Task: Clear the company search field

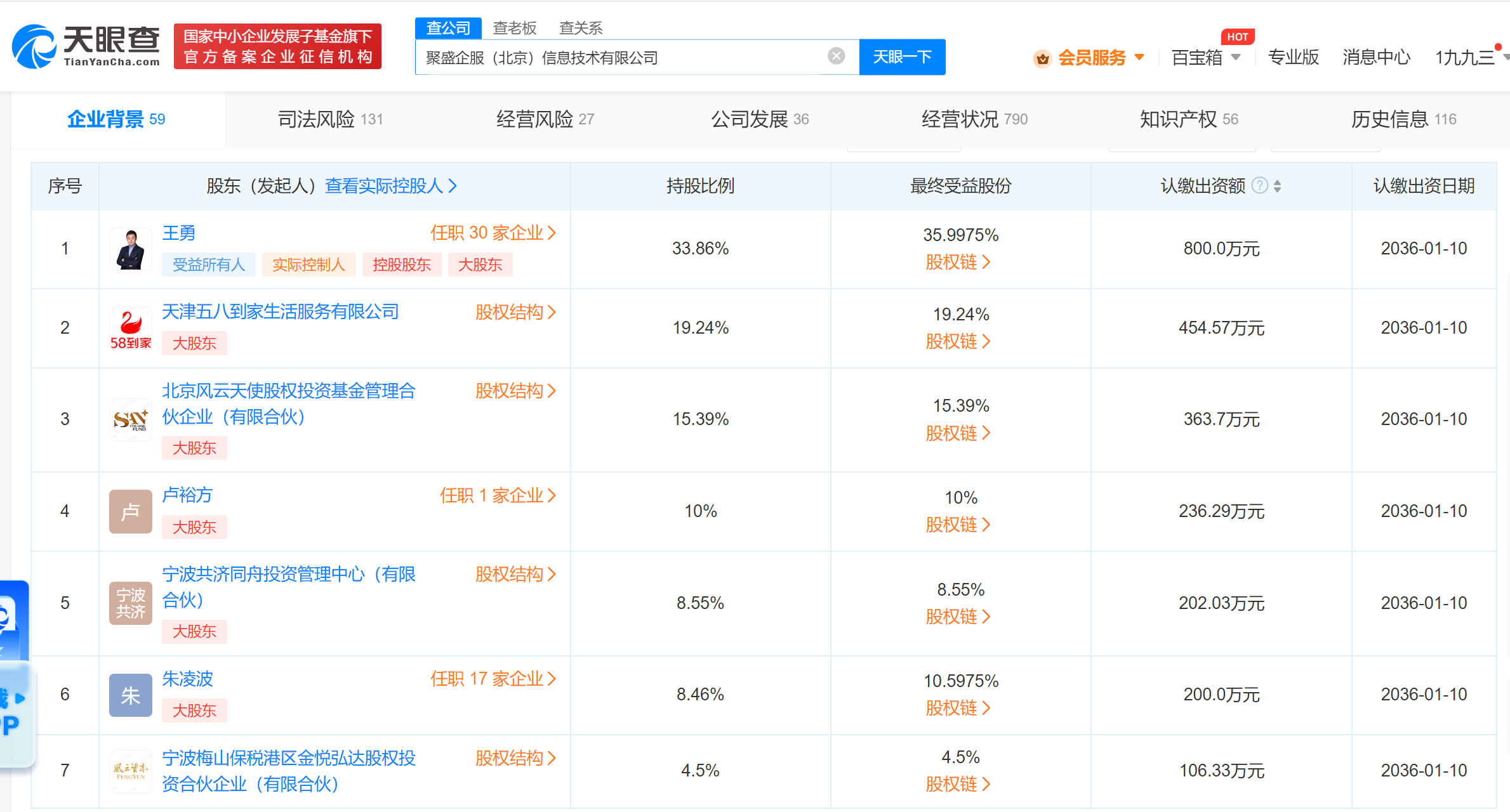Action: tap(837, 56)
